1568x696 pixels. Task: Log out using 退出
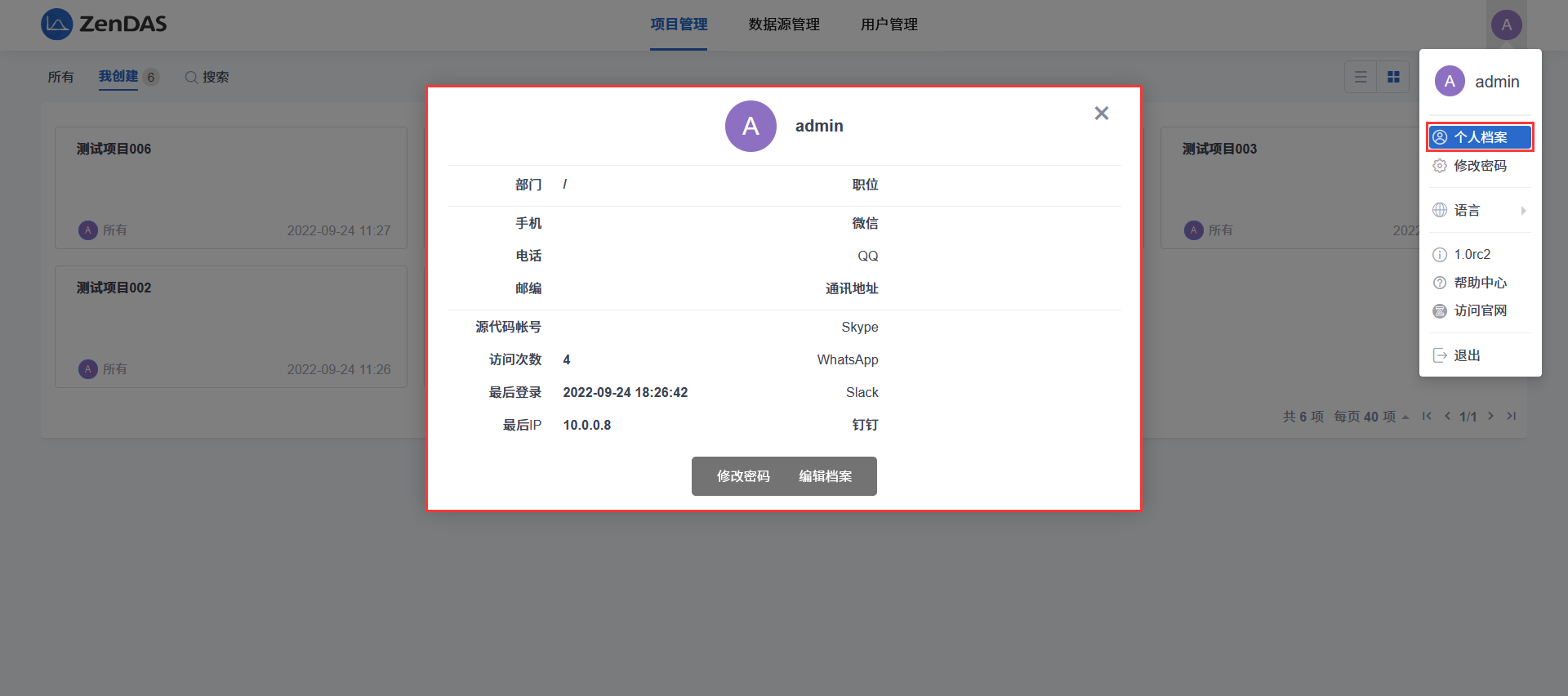pyautogui.click(x=1467, y=355)
